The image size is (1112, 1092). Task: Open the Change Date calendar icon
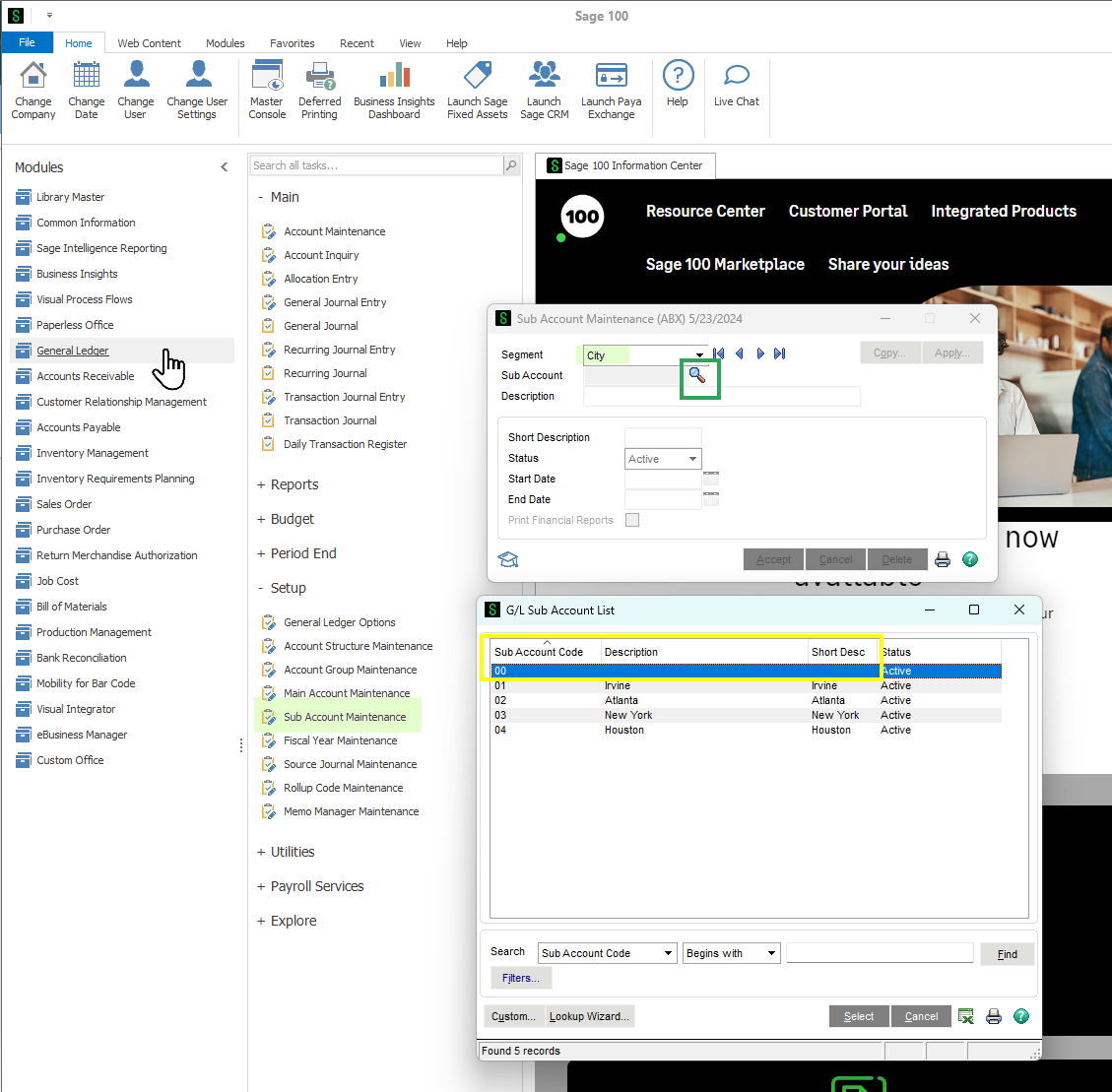point(87,90)
